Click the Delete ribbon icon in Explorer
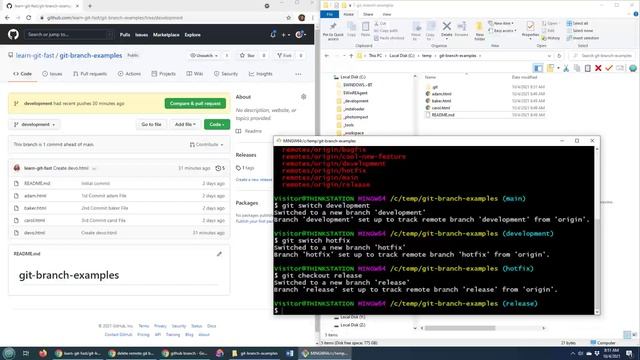Image resolution: width=640 pixels, height=360 pixels. (x=447, y=29)
